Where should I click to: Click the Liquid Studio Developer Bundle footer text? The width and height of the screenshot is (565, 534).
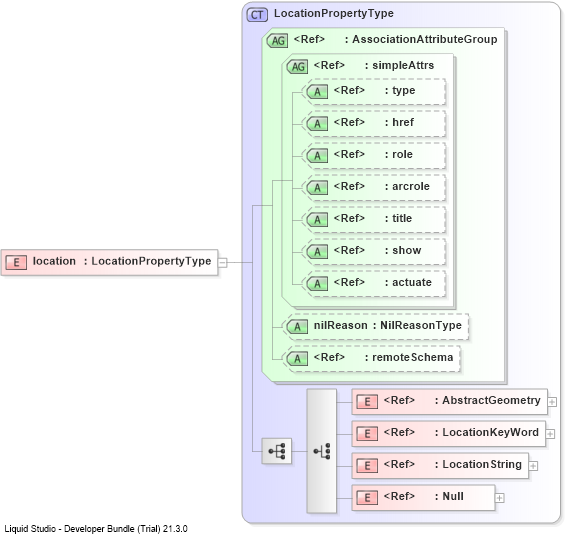click(96, 529)
